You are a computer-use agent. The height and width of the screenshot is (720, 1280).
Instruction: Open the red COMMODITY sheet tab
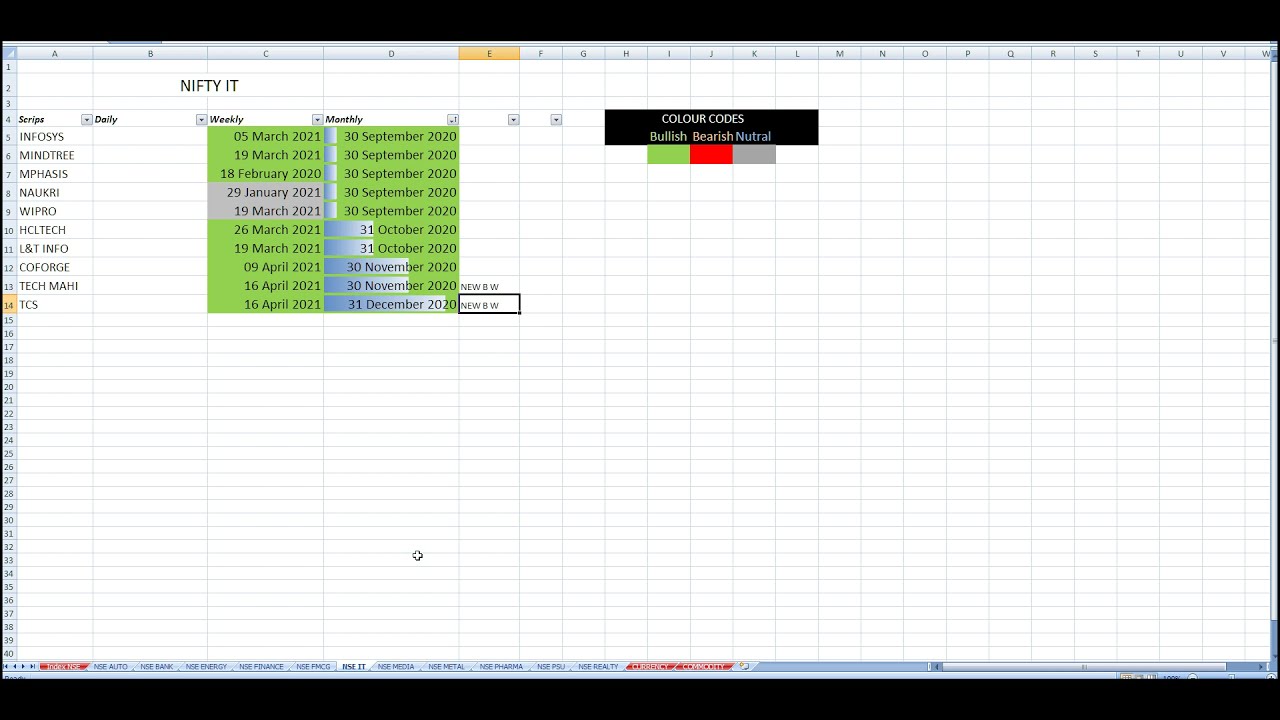pos(705,667)
